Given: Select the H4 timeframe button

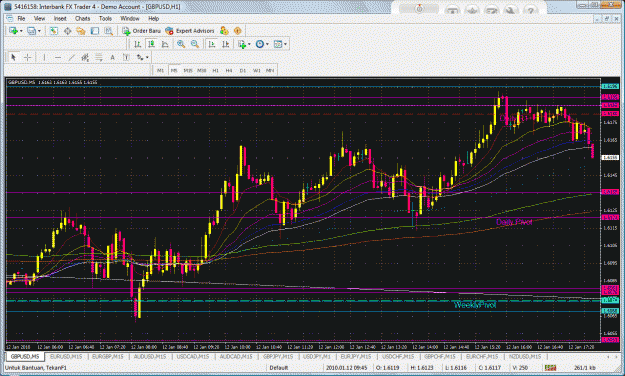Looking at the screenshot, I should [x=229, y=70].
